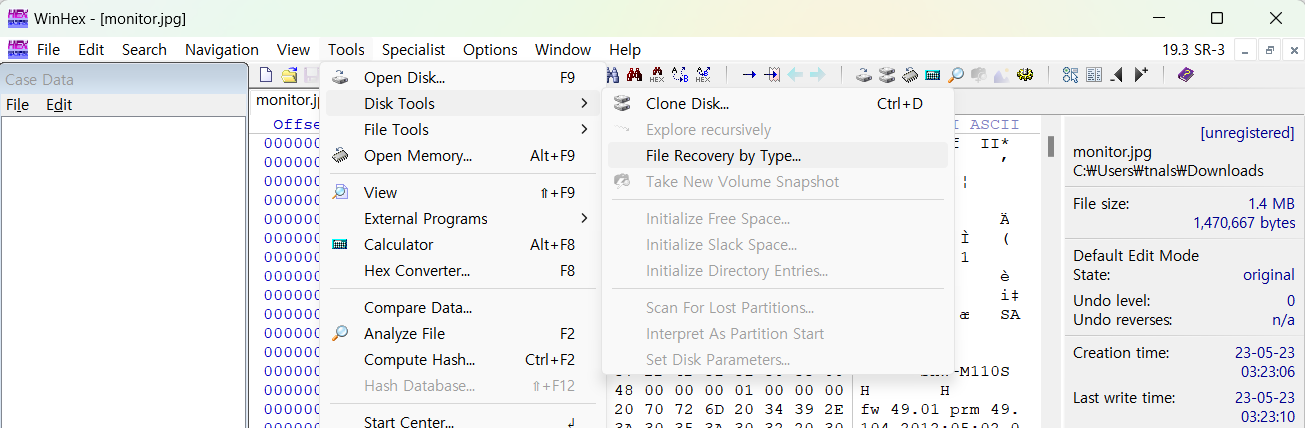Screen dimensions: 1305x428
Task: Select Compute Hash... menu entry
Action: [462, 360]
